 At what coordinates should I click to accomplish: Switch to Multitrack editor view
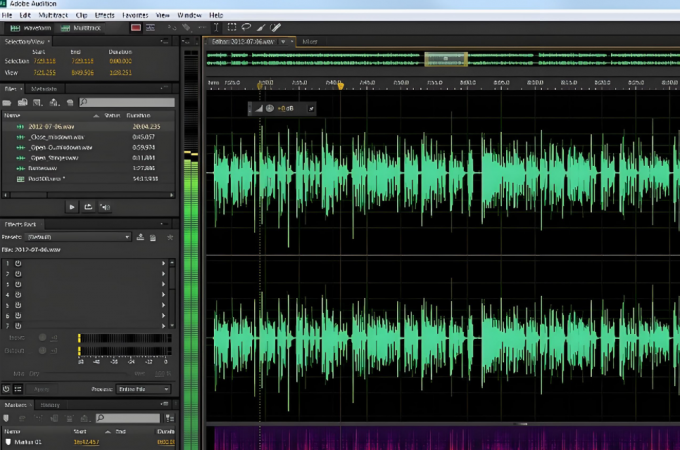(81, 28)
